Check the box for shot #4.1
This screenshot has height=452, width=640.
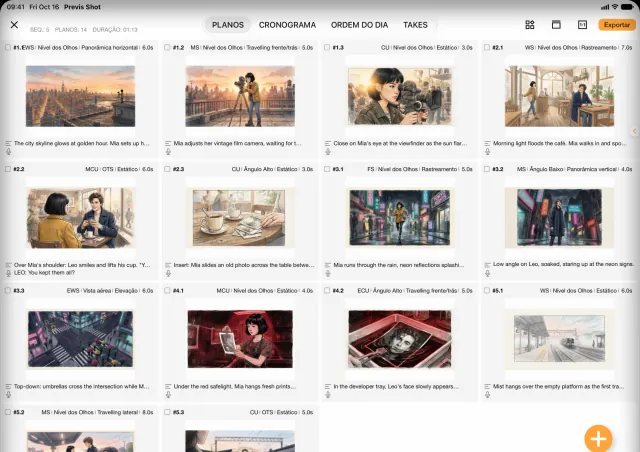167,291
